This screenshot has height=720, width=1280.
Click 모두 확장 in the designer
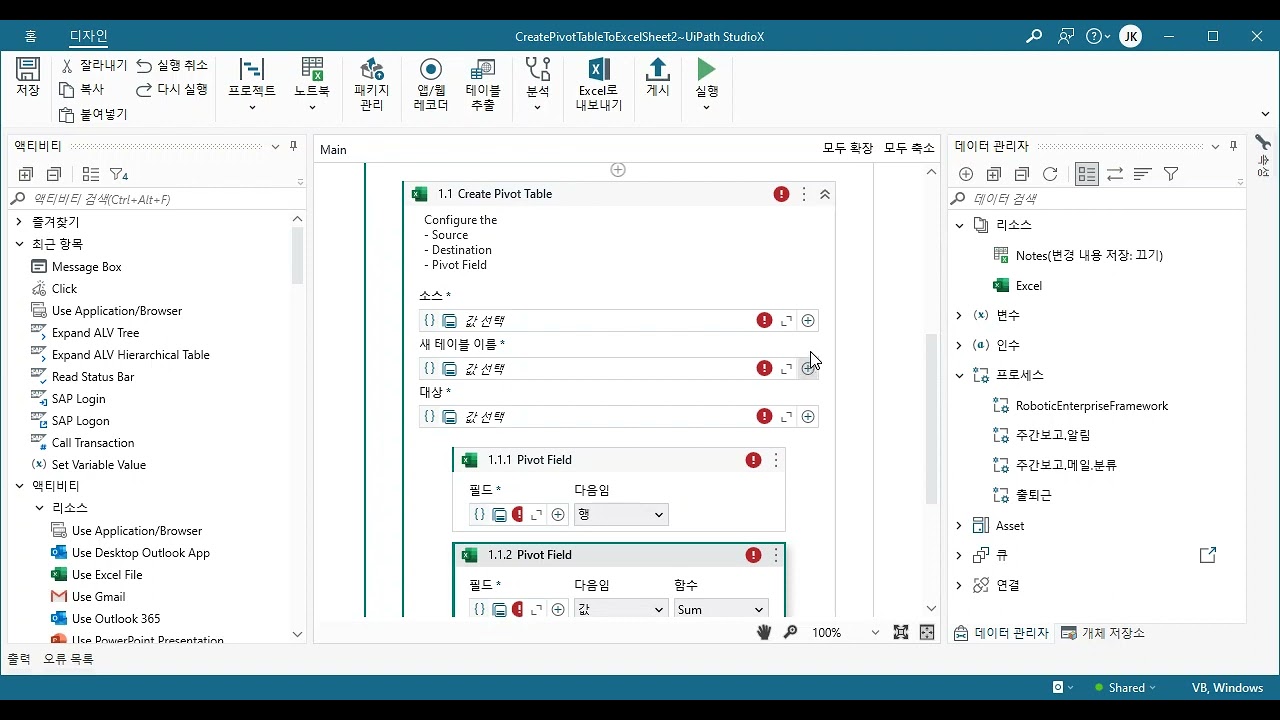tap(848, 149)
